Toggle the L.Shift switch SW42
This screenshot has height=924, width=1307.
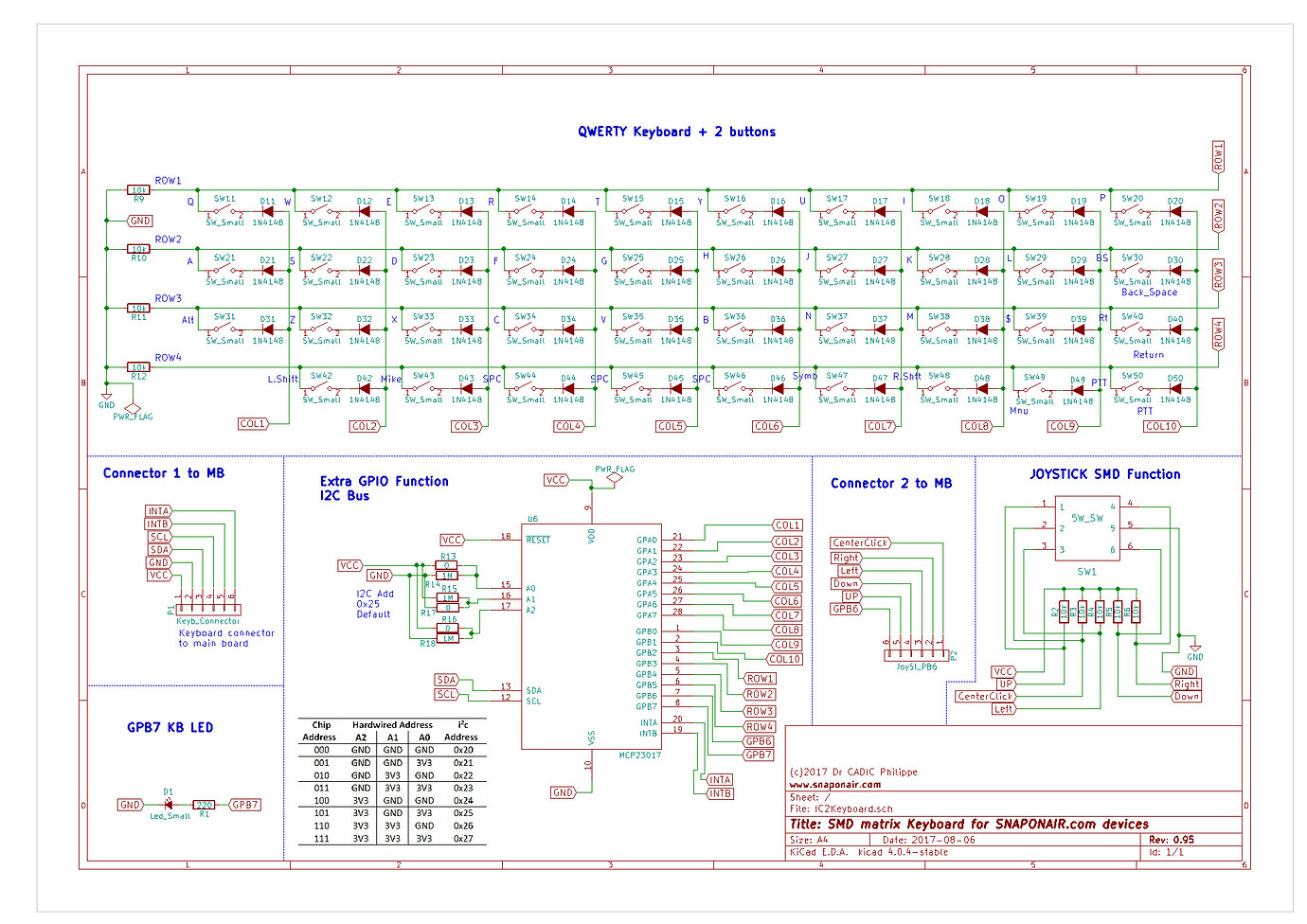[318, 389]
